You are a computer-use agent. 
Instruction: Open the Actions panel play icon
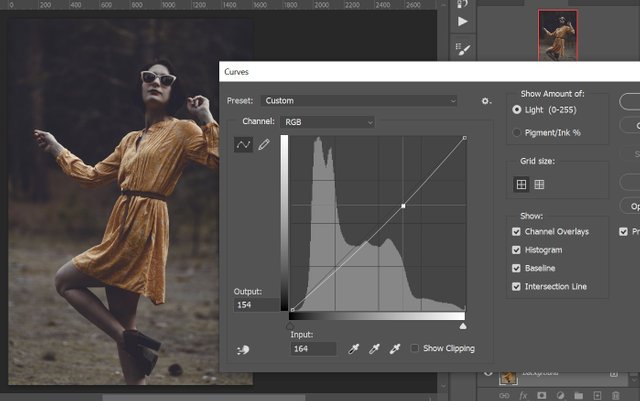[462, 21]
